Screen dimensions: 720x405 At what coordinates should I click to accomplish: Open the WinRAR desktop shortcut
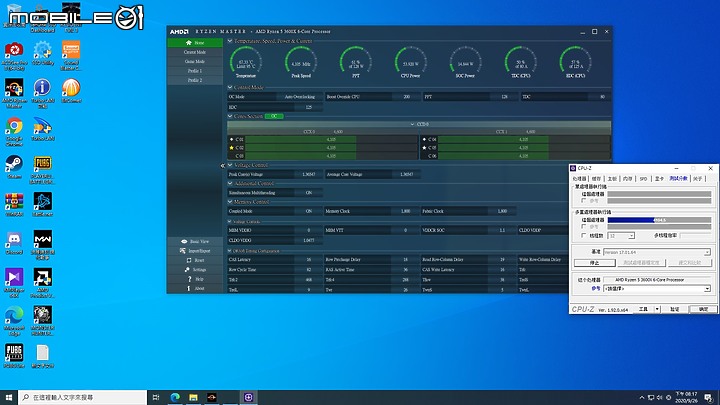click(14, 205)
